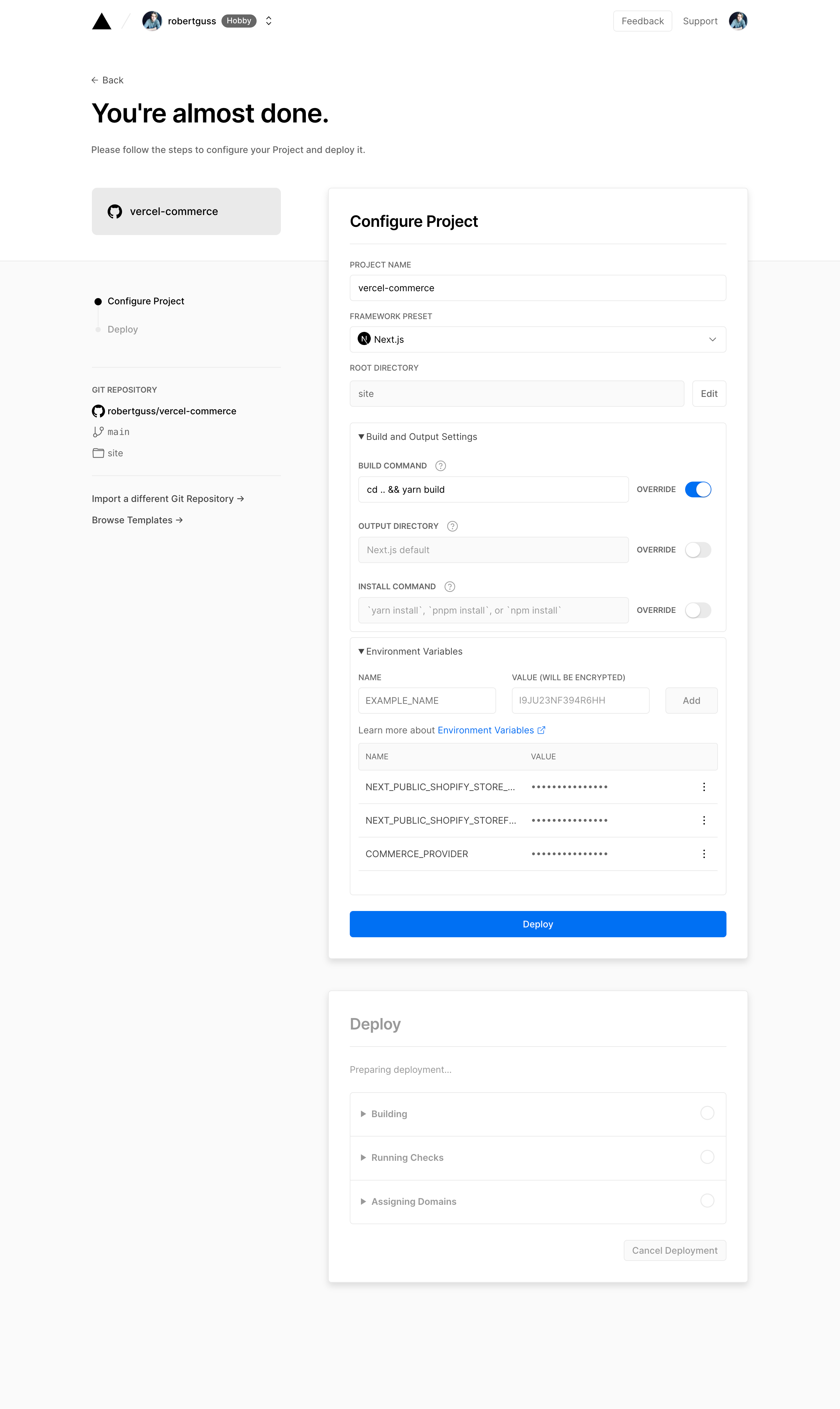840x1409 pixels.
Task: Click the Install Command input field
Action: 493,611
